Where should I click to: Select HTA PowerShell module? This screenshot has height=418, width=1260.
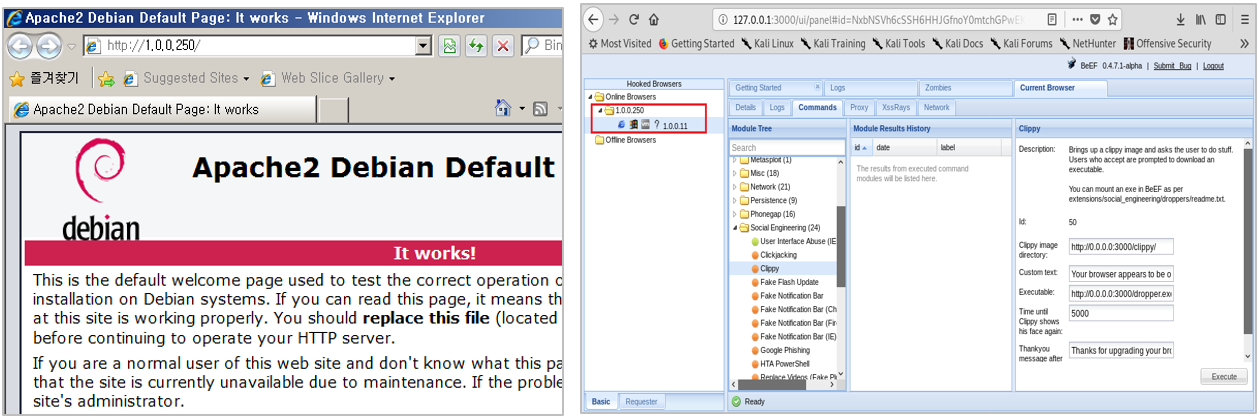786,364
